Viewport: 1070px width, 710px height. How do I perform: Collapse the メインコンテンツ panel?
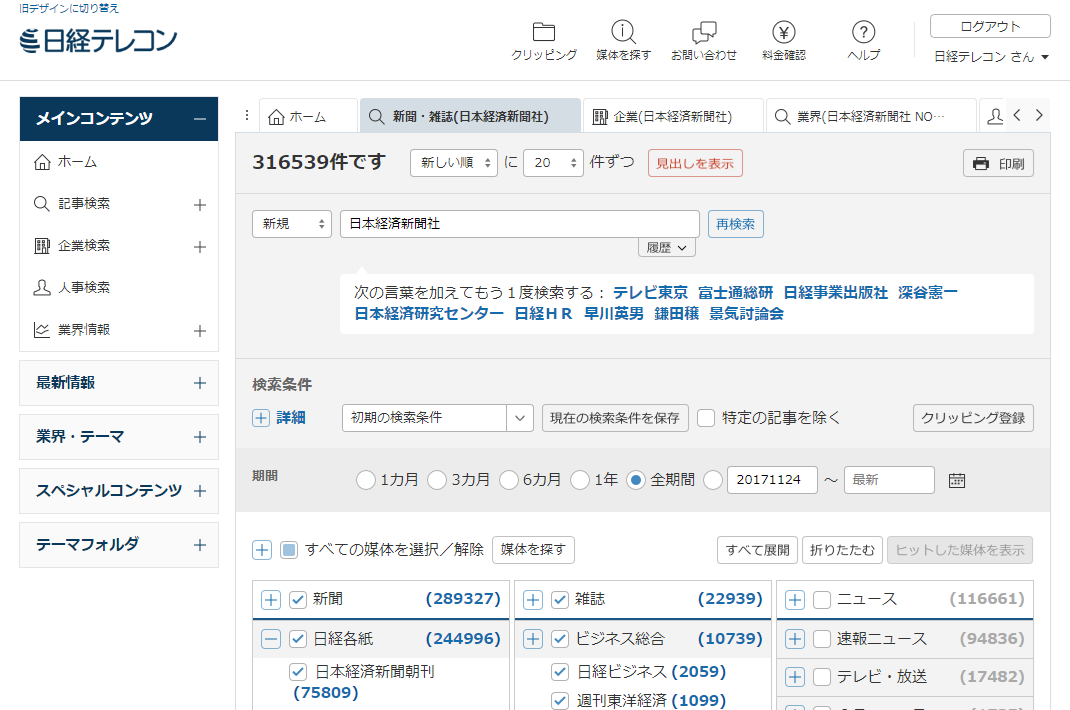tap(199, 119)
